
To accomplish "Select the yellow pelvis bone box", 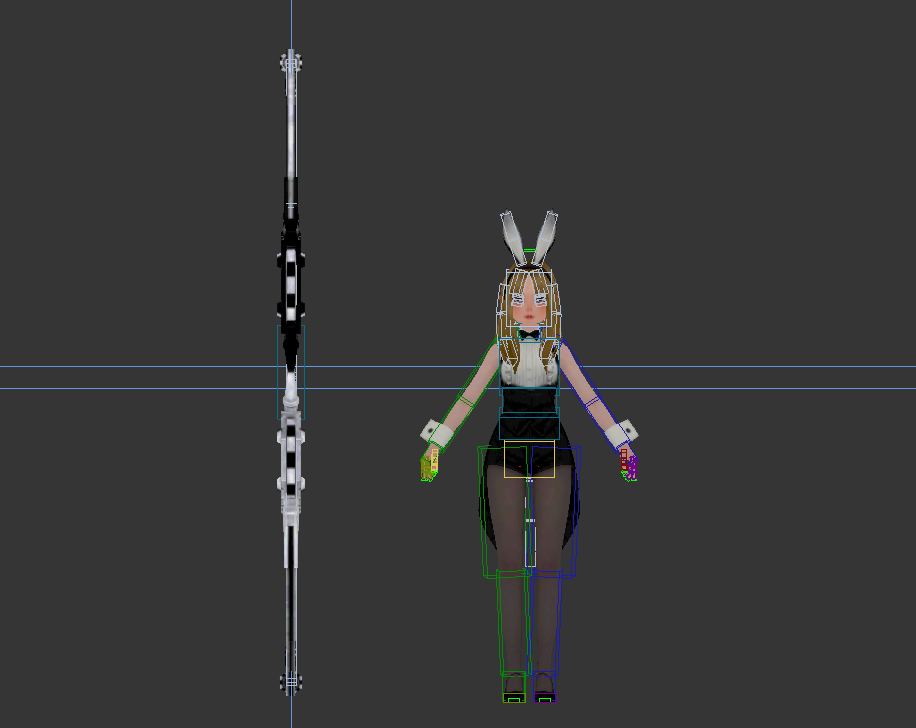I will point(529,458).
